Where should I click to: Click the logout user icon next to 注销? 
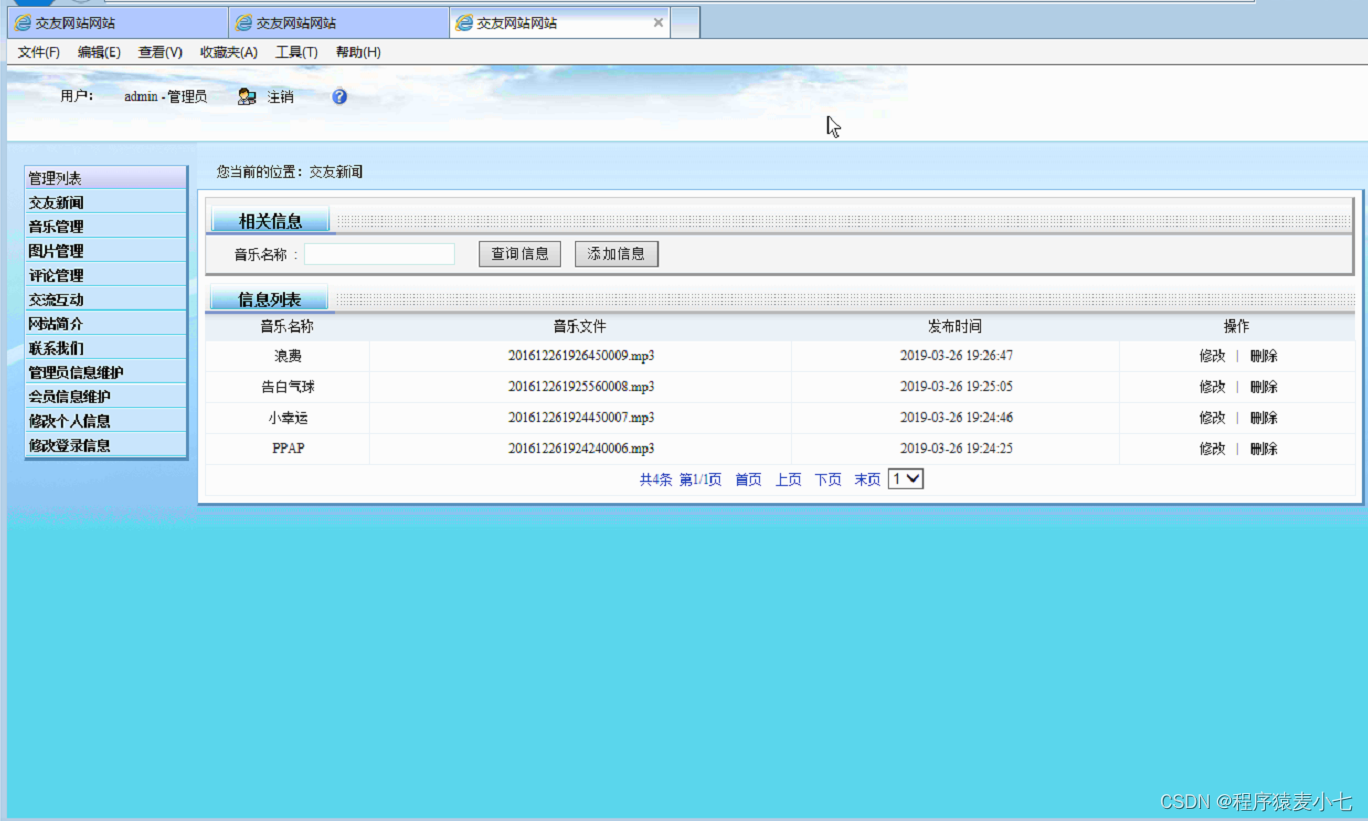[247, 97]
